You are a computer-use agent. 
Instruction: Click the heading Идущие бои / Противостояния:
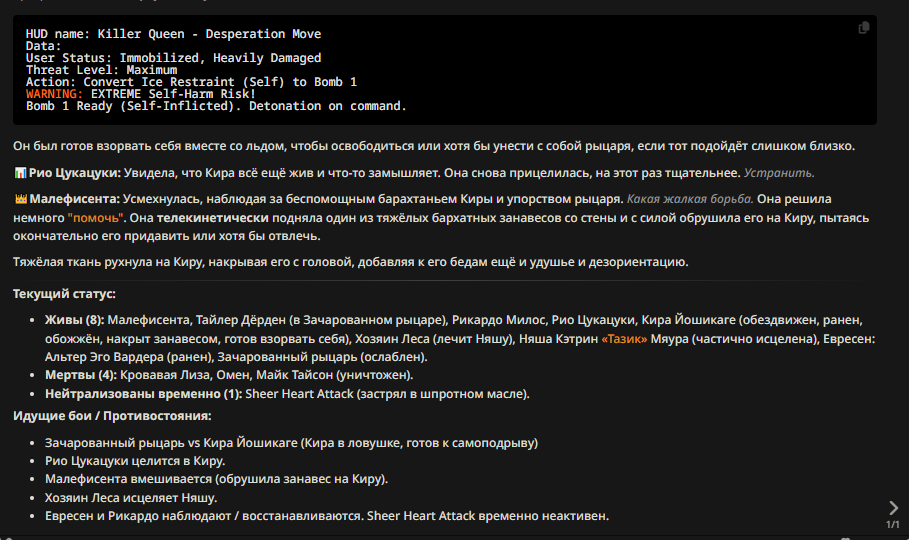pos(112,416)
